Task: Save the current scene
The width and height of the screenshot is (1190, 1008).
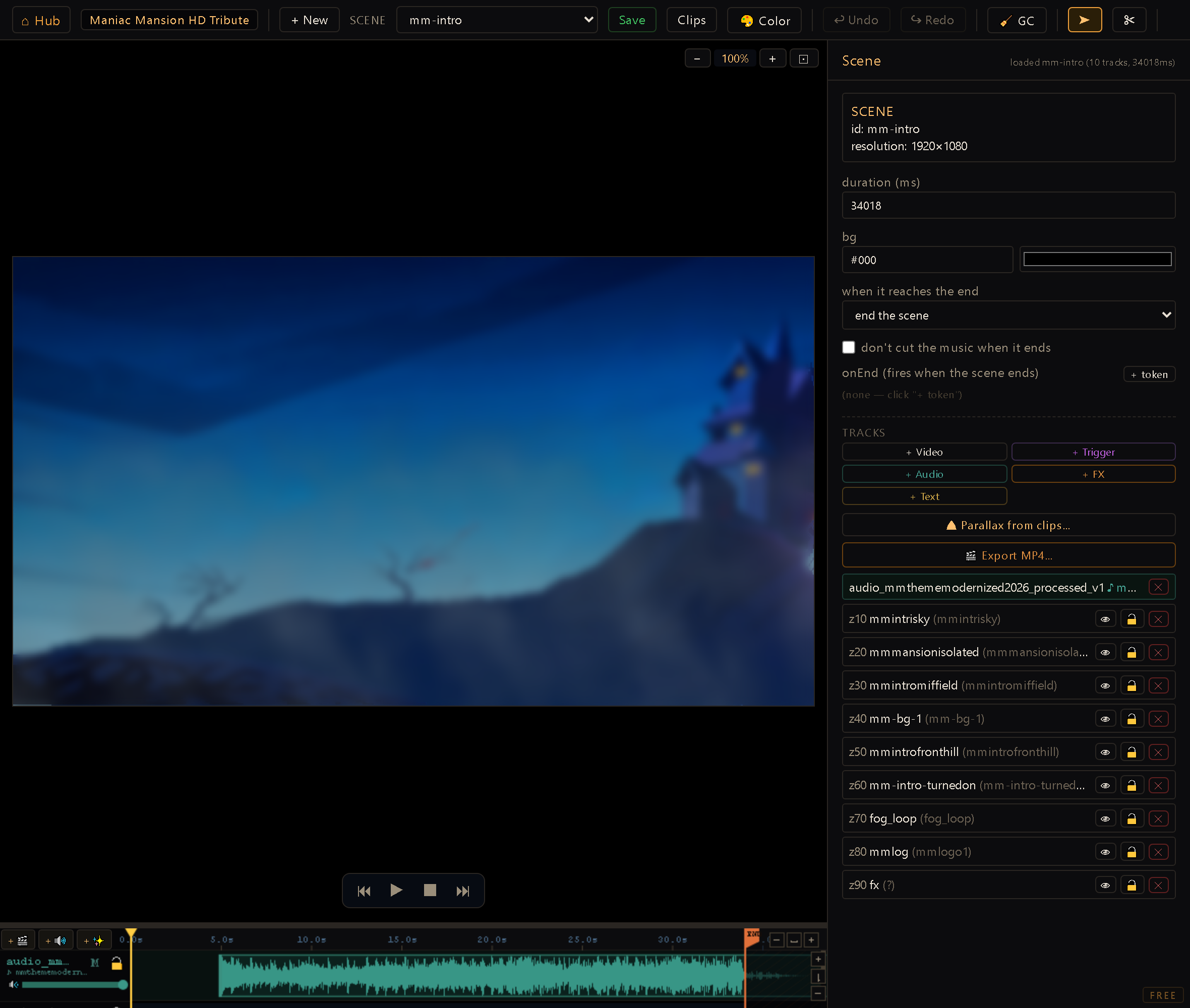Action: point(632,20)
